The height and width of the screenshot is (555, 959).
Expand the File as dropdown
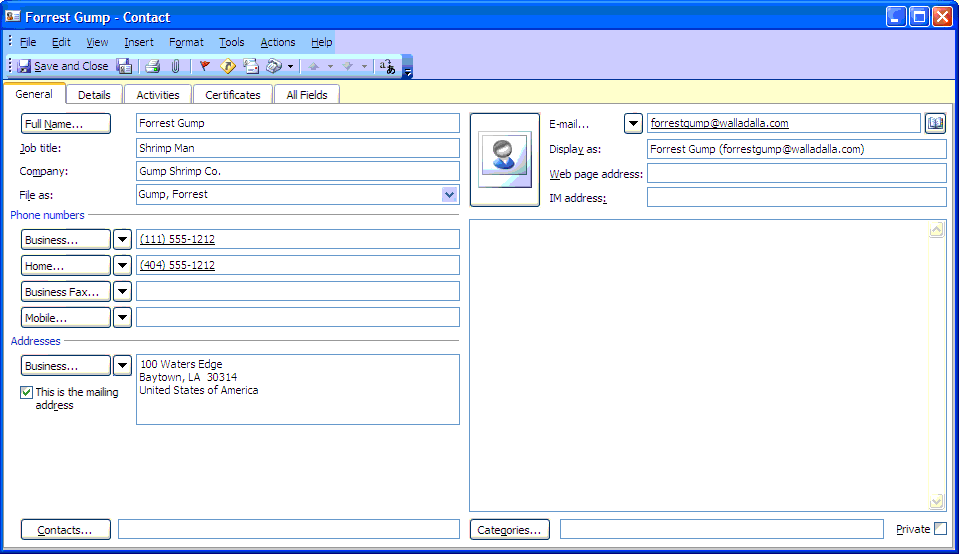450,195
